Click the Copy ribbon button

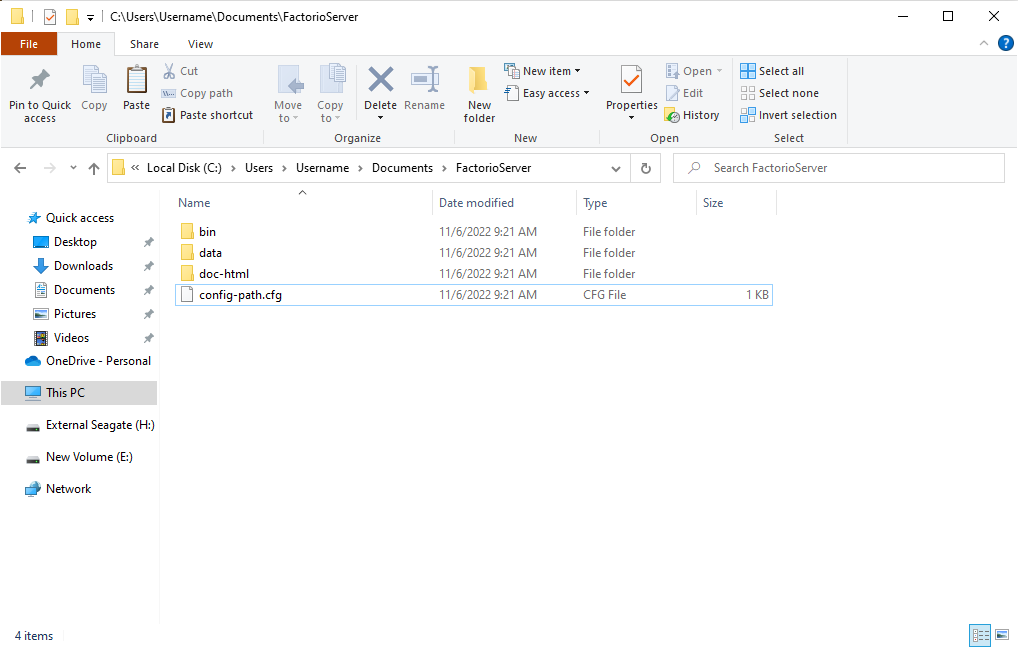[94, 89]
